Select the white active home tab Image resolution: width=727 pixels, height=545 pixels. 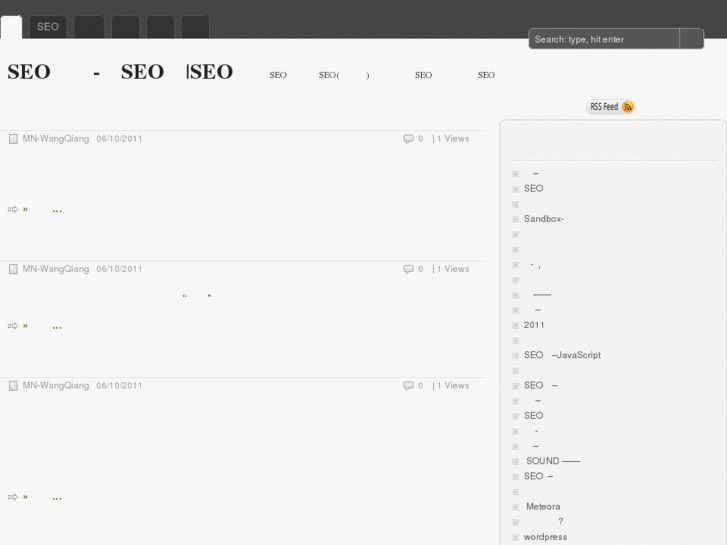11,27
